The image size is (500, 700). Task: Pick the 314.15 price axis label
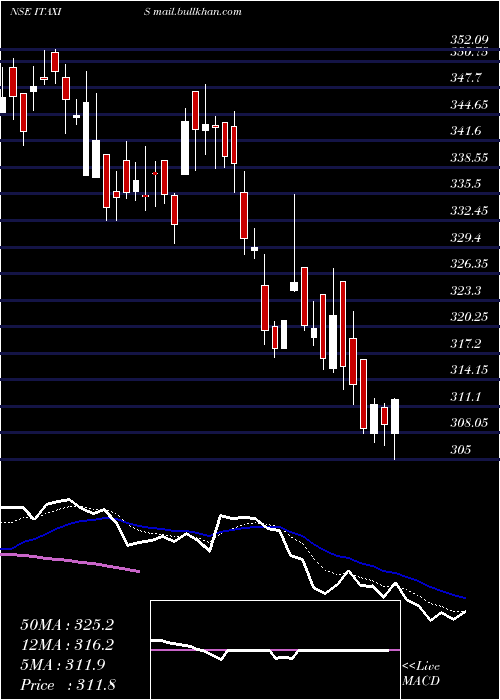click(469, 370)
